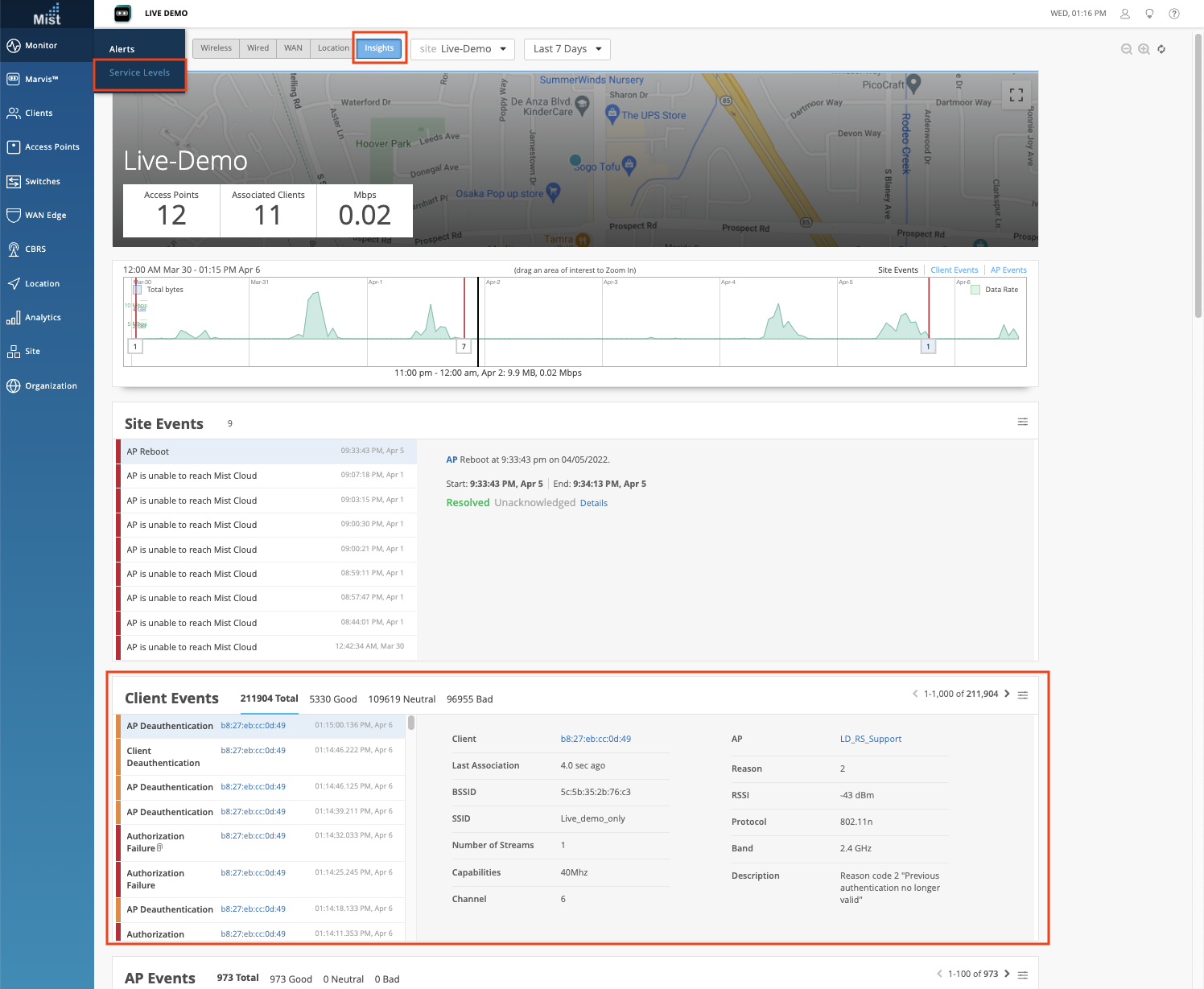Open the Site Events table settings icon

click(1023, 422)
